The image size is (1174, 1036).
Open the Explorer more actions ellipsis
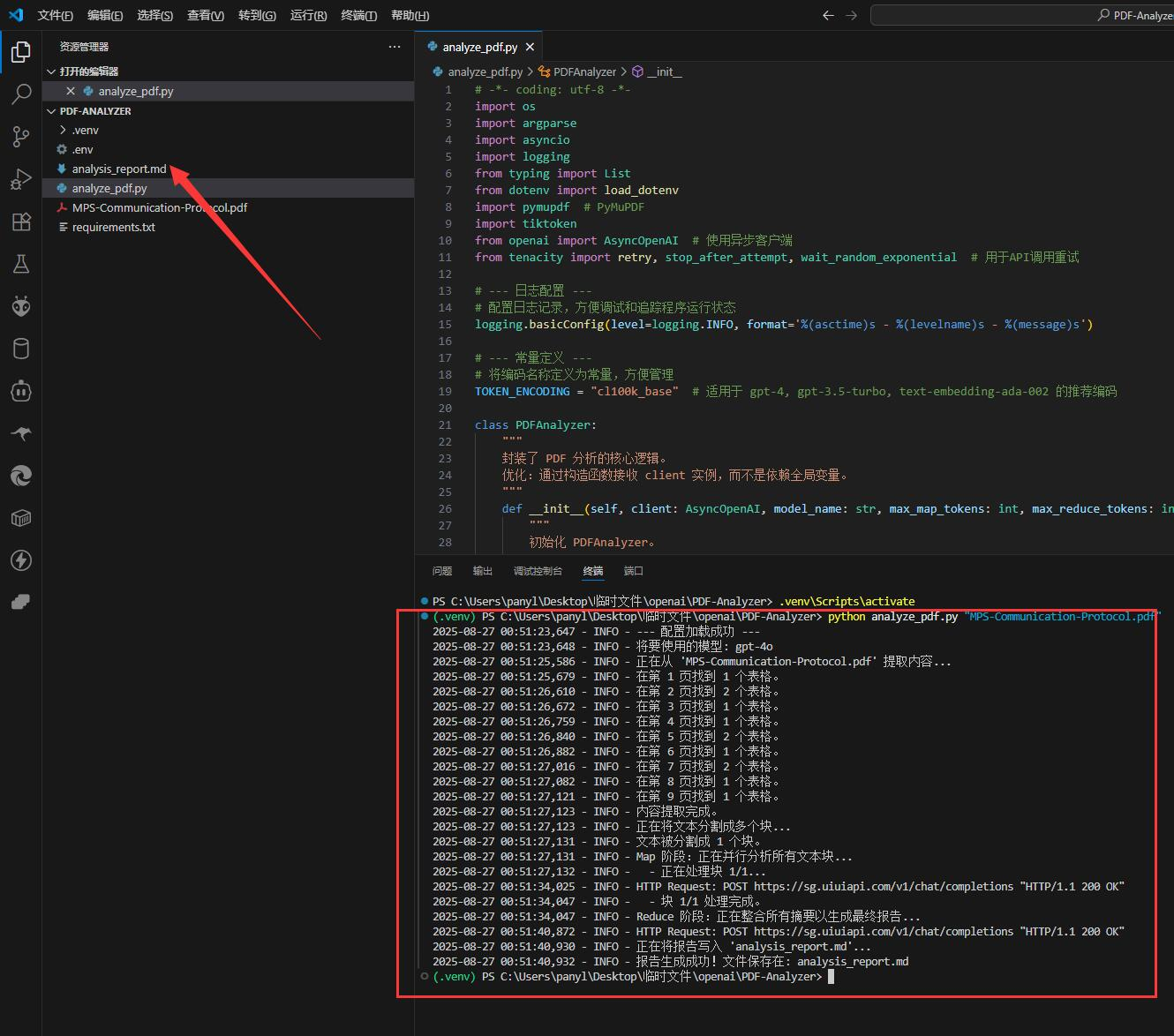(395, 47)
